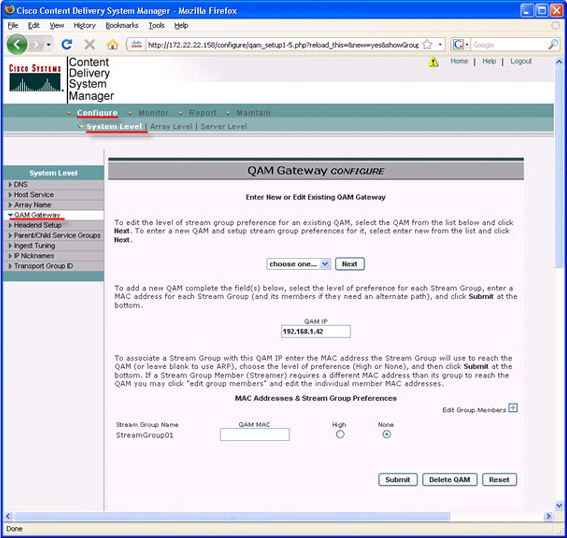
Task: Click the QAM MAC field for StreamGroup01
Action: pos(255,435)
